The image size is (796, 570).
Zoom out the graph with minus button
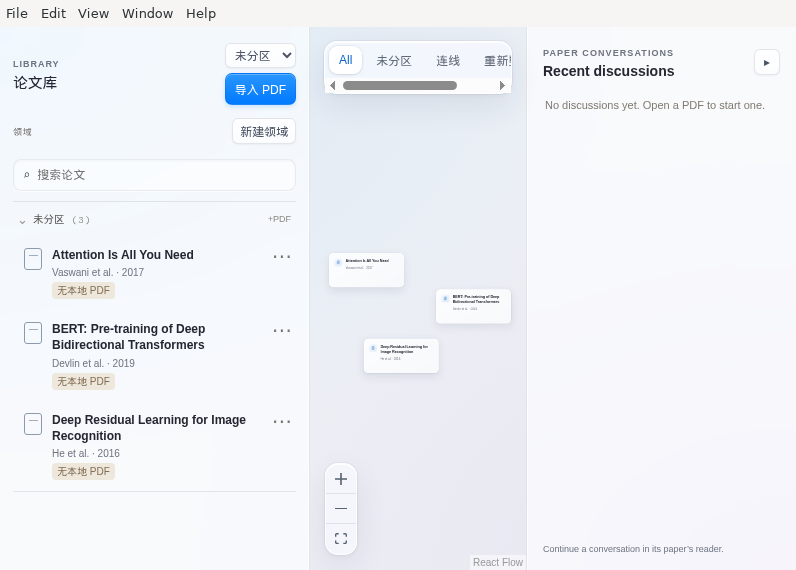[x=341, y=509]
